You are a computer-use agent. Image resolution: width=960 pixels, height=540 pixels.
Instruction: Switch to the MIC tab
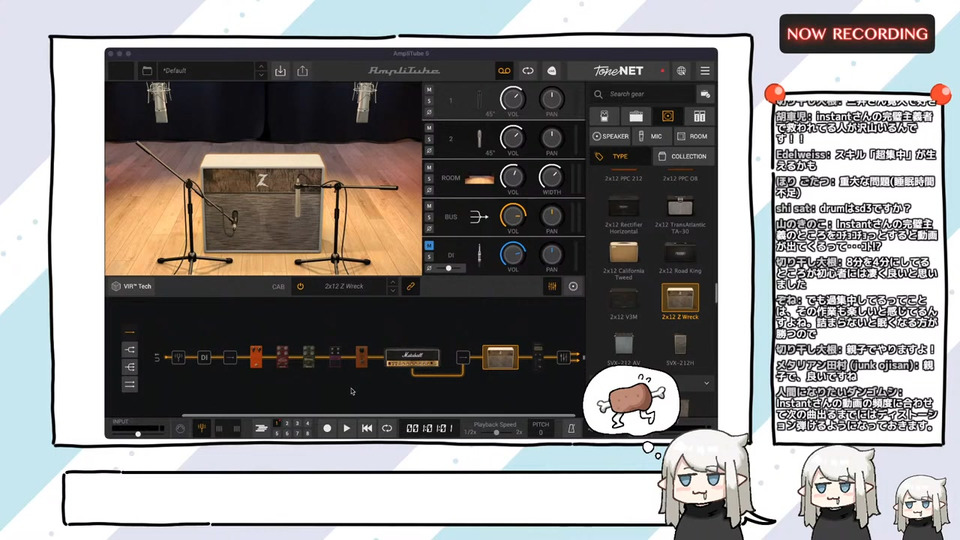point(651,137)
